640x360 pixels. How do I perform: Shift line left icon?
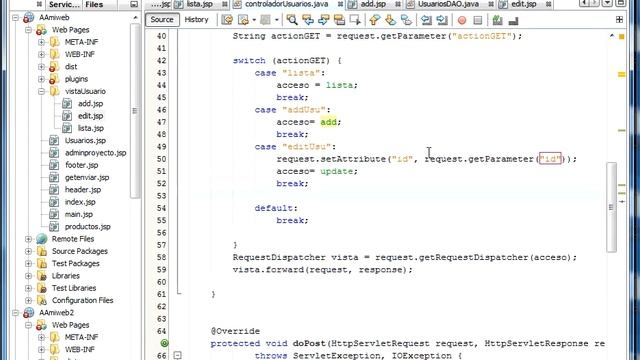point(426,20)
